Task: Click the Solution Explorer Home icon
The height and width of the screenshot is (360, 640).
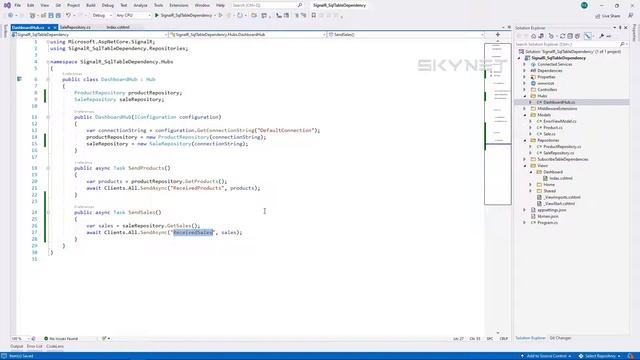Action: click(533, 36)
